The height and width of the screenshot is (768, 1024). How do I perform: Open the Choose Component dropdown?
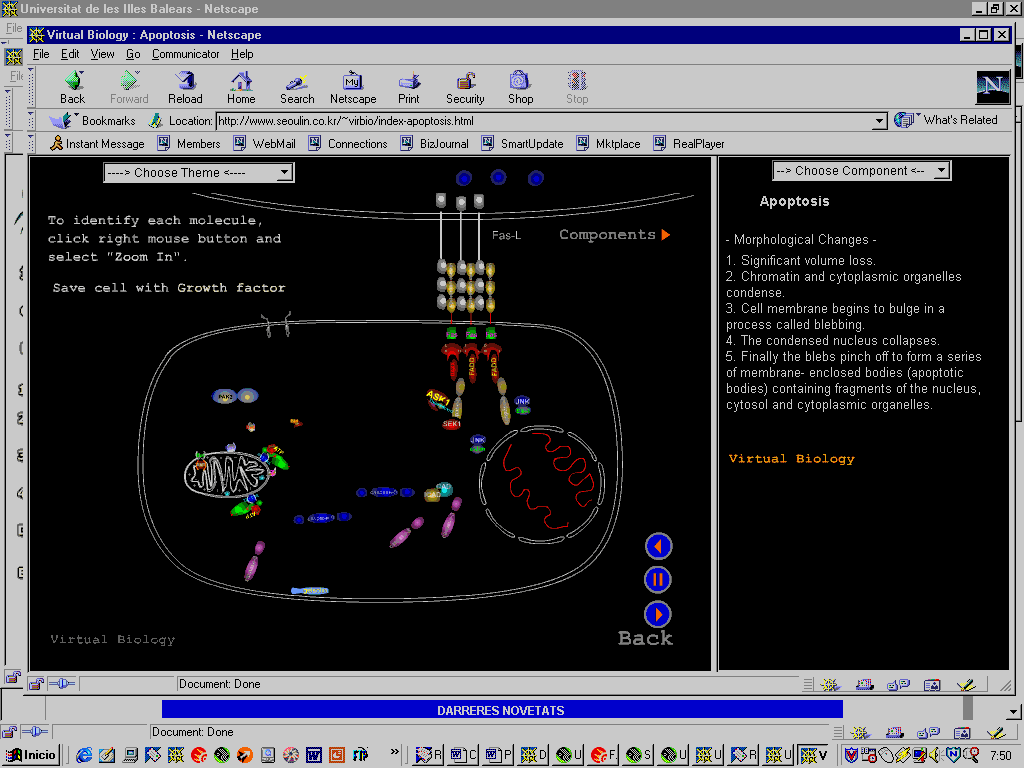coord(941,171)
